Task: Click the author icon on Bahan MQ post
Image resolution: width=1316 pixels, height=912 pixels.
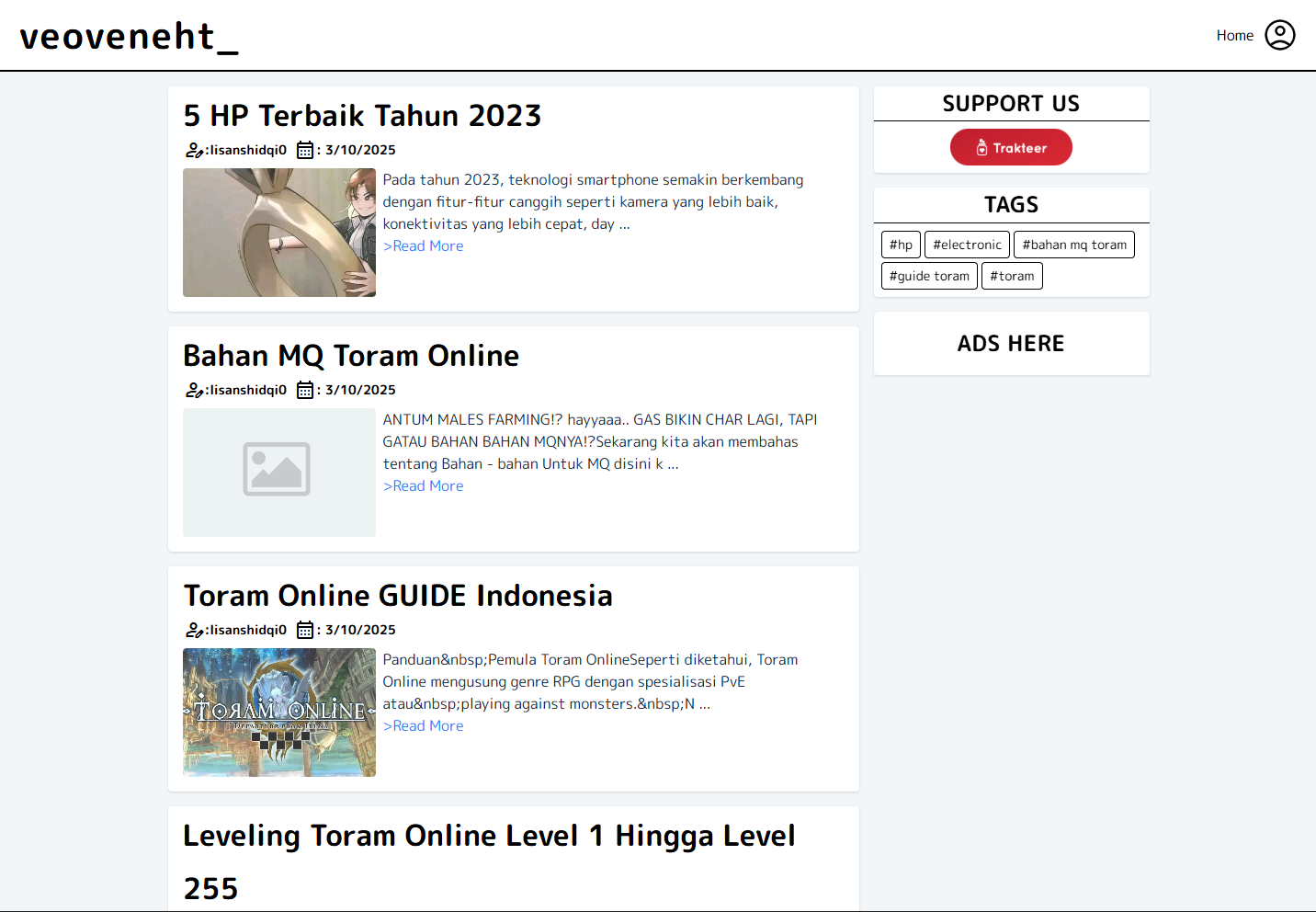Action: [194, 390]
